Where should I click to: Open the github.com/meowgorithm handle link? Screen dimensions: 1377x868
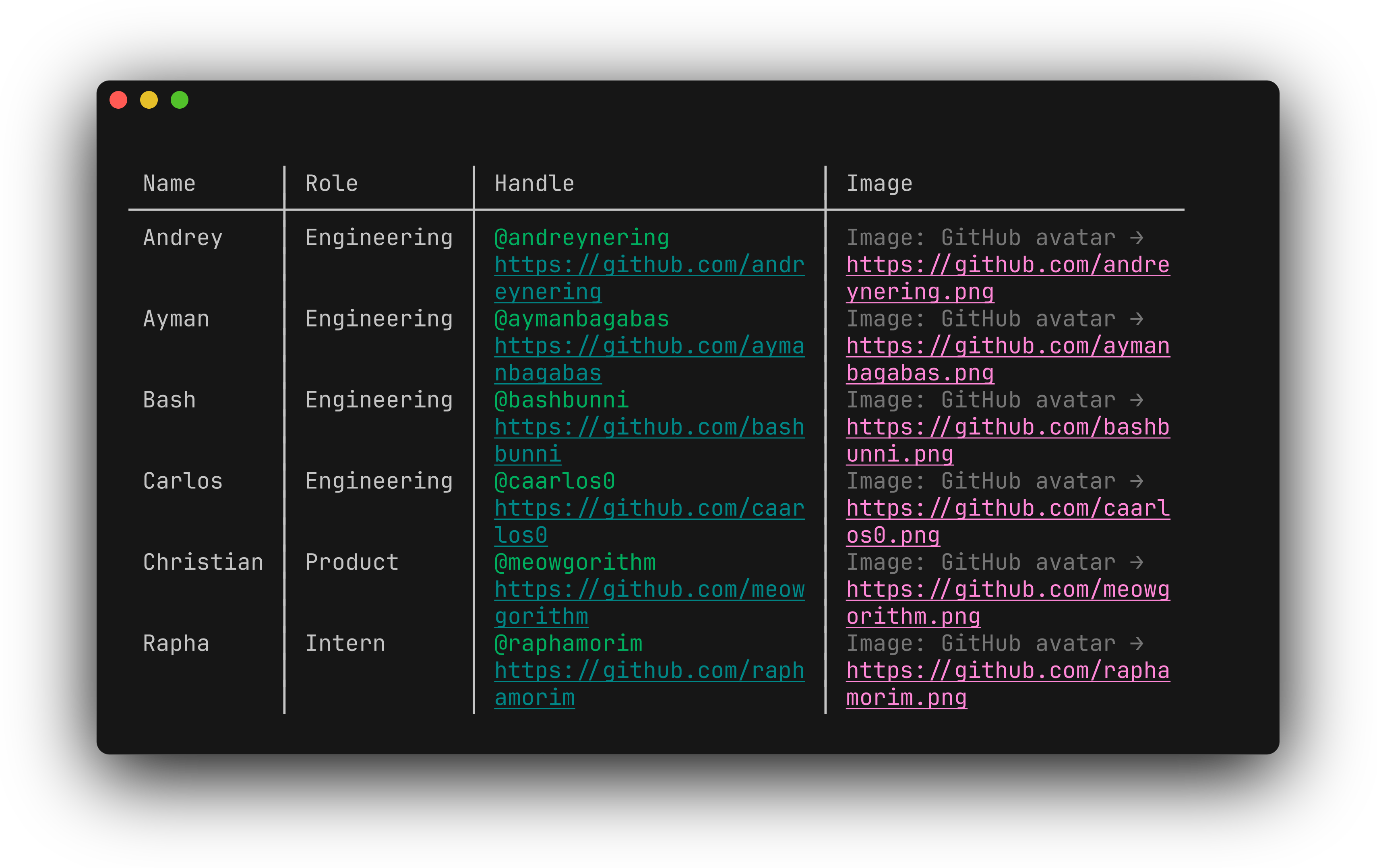649,603
